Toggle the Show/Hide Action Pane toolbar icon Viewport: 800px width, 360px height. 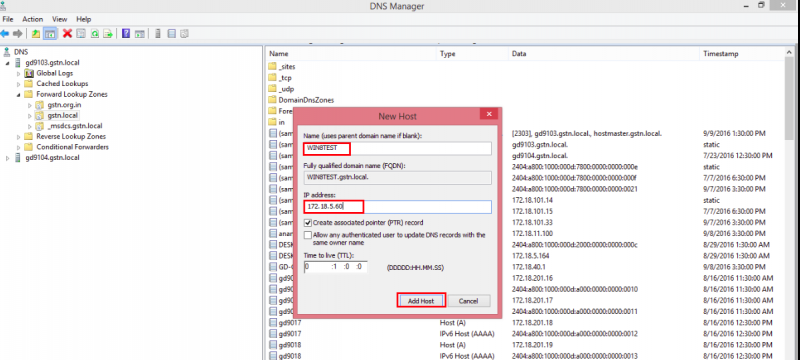pos(139,34)
